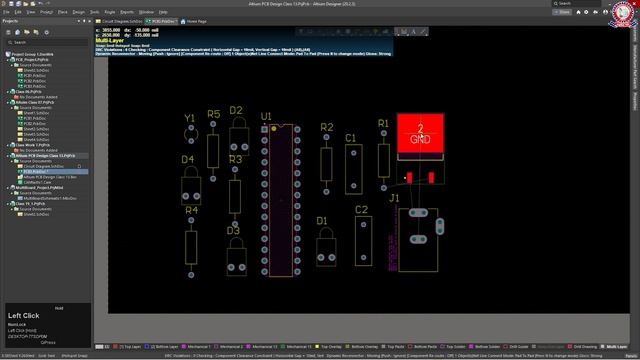Click the fourth Projects panel toolbar icon
The width and height of the screenshot is (640, 360).
click(x=36, y=32)
